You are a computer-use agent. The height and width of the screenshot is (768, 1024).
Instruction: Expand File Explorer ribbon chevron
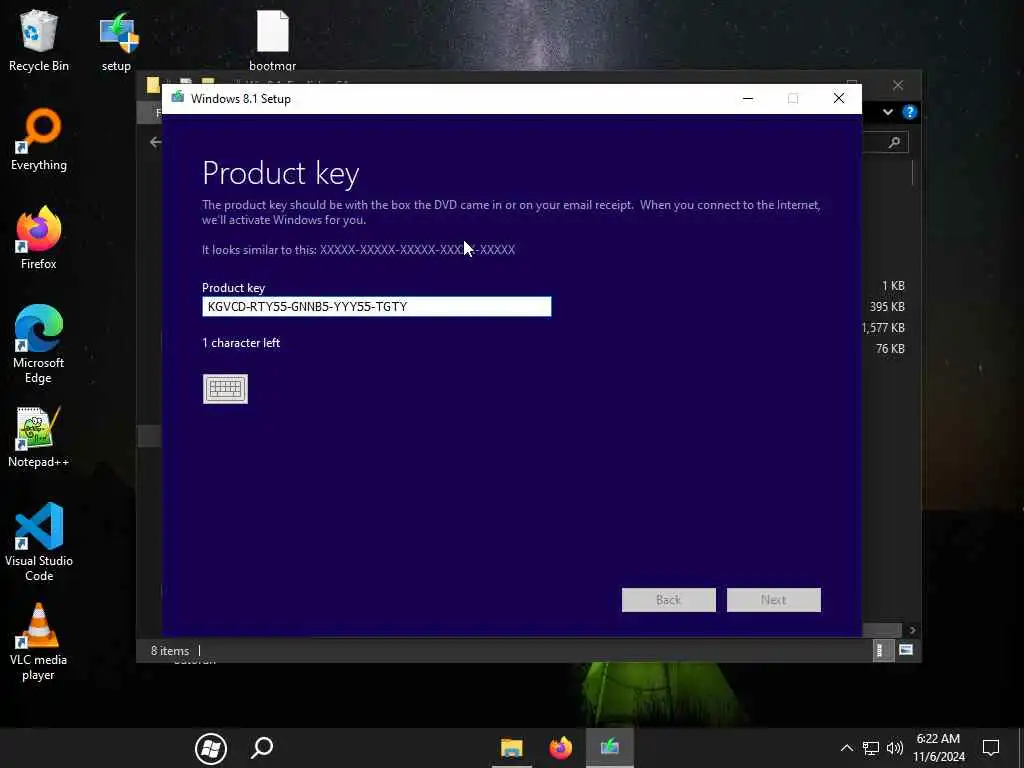coord(888,112)
